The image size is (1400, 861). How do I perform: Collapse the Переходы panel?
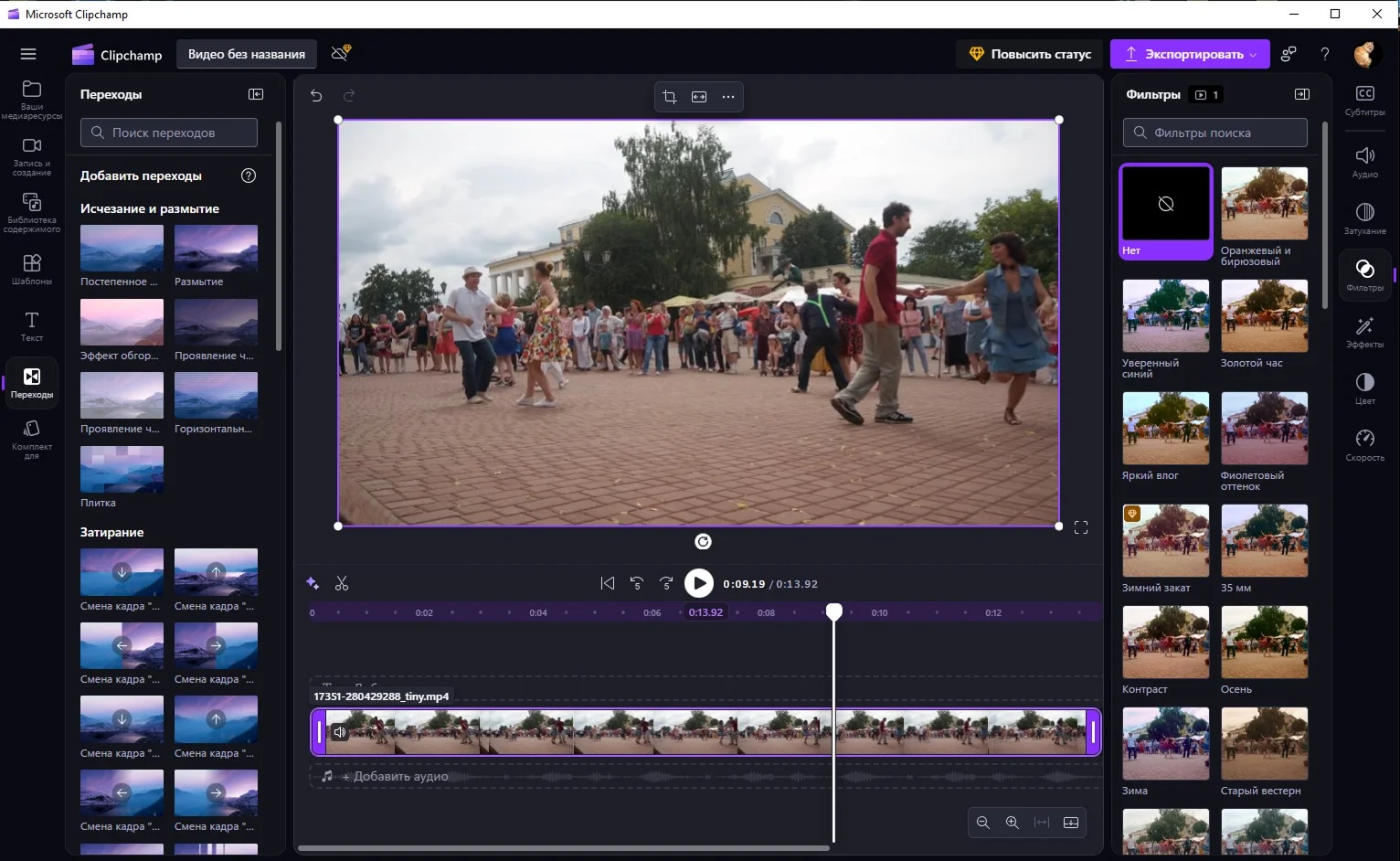point(256,94)
